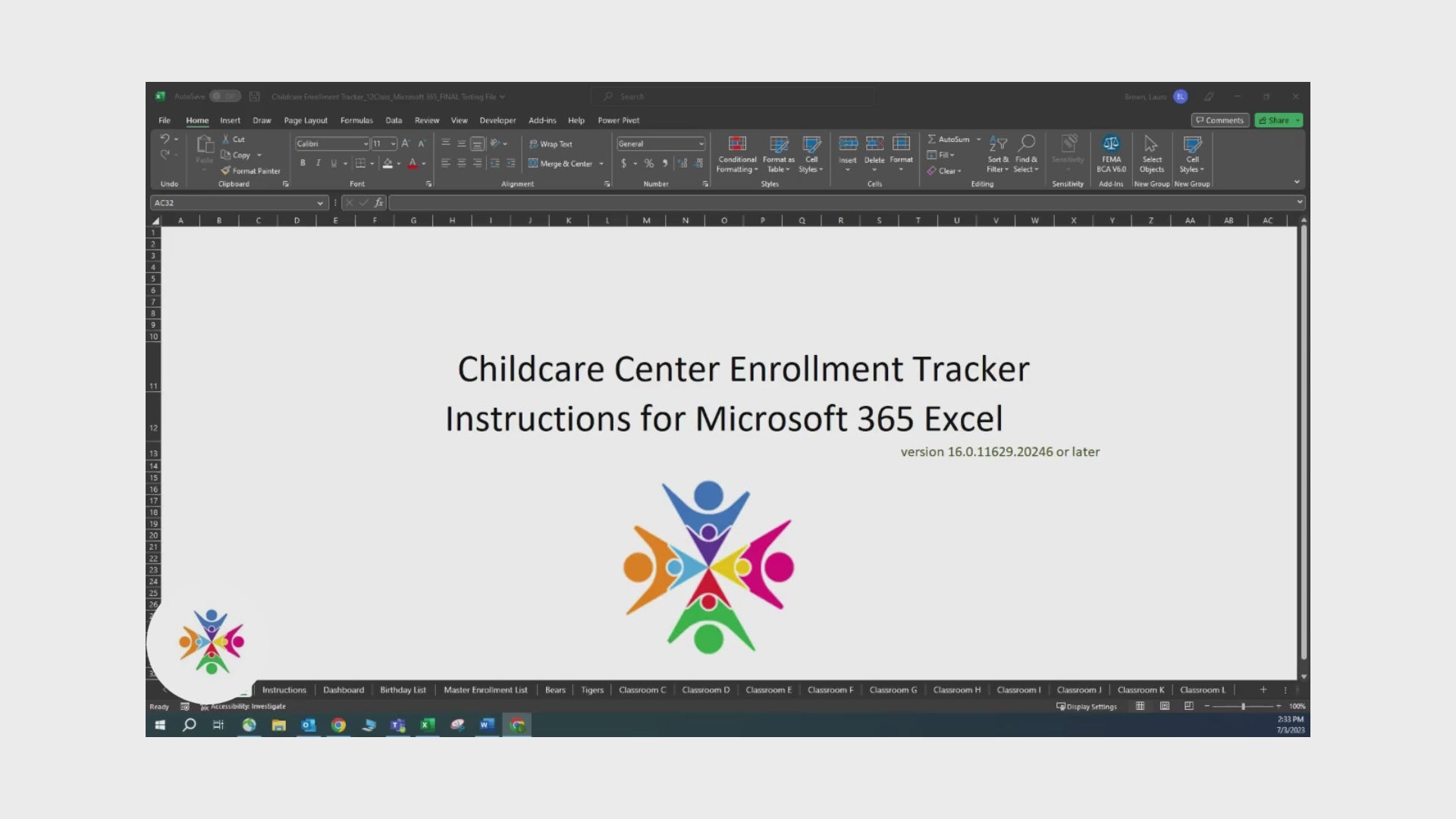Toggle center horizontal alignment

pos(461,163)
